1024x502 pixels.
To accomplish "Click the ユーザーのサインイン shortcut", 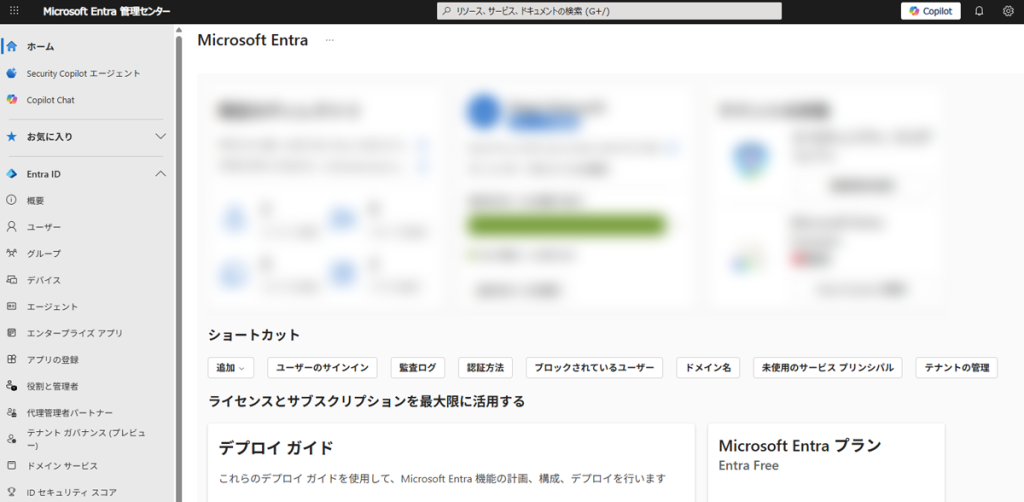I will pos(322,368).
